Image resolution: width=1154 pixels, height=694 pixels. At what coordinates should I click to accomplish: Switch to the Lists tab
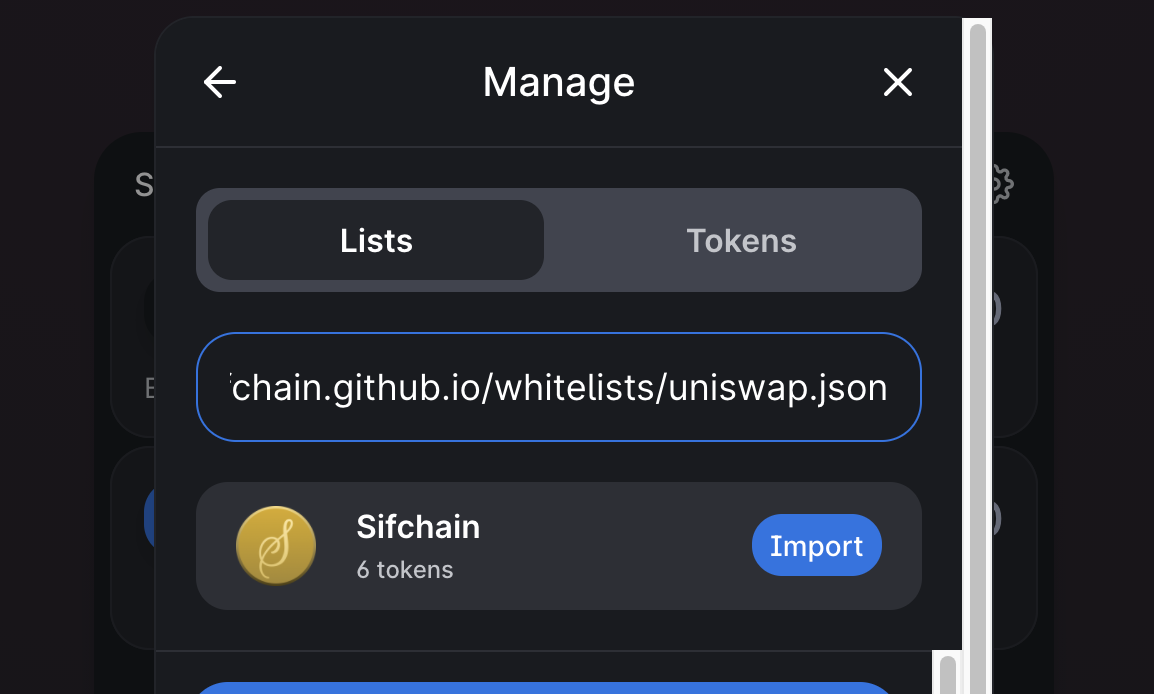click(376, 241)
